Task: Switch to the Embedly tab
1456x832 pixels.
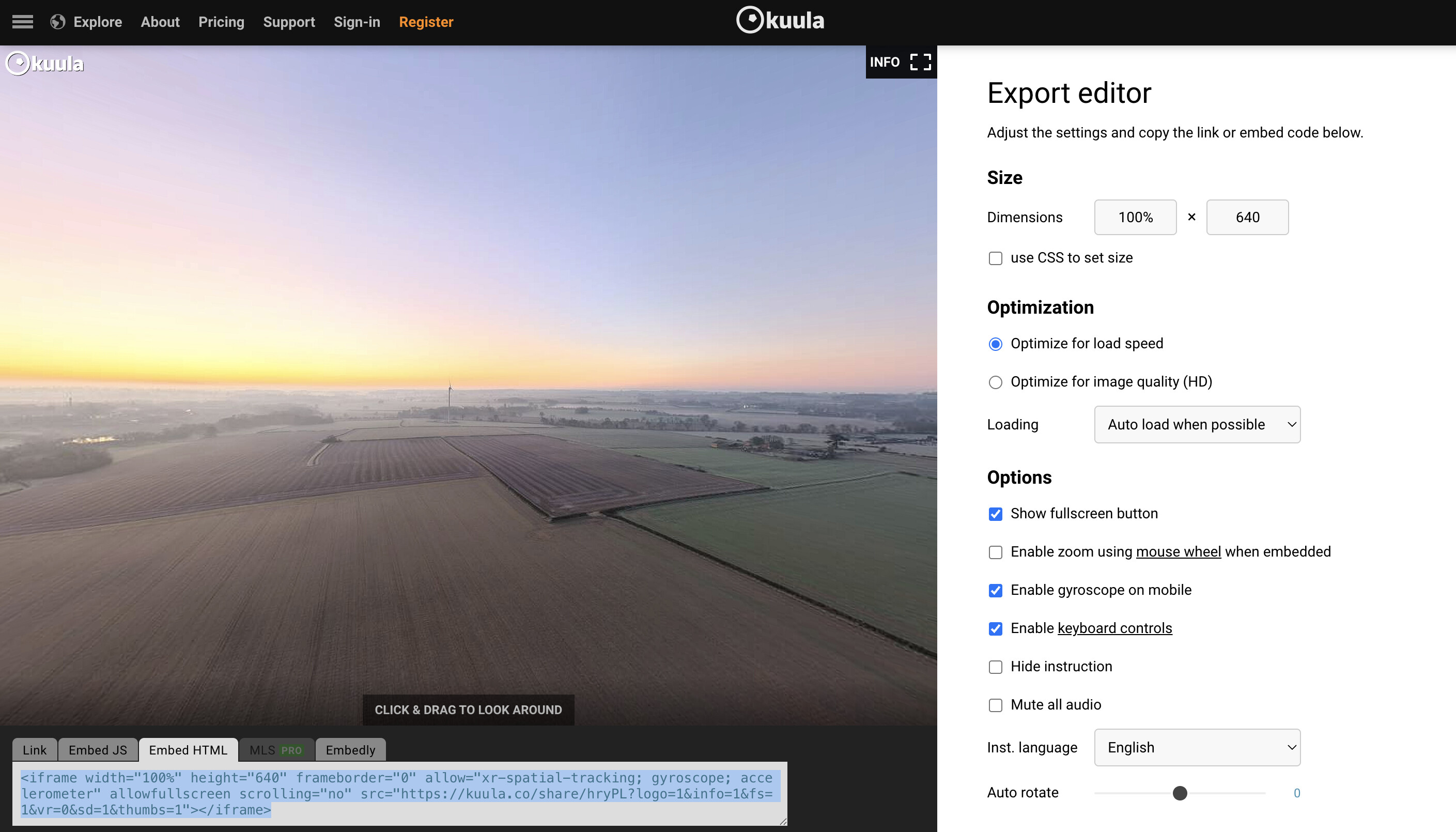Action: point(350,750)
